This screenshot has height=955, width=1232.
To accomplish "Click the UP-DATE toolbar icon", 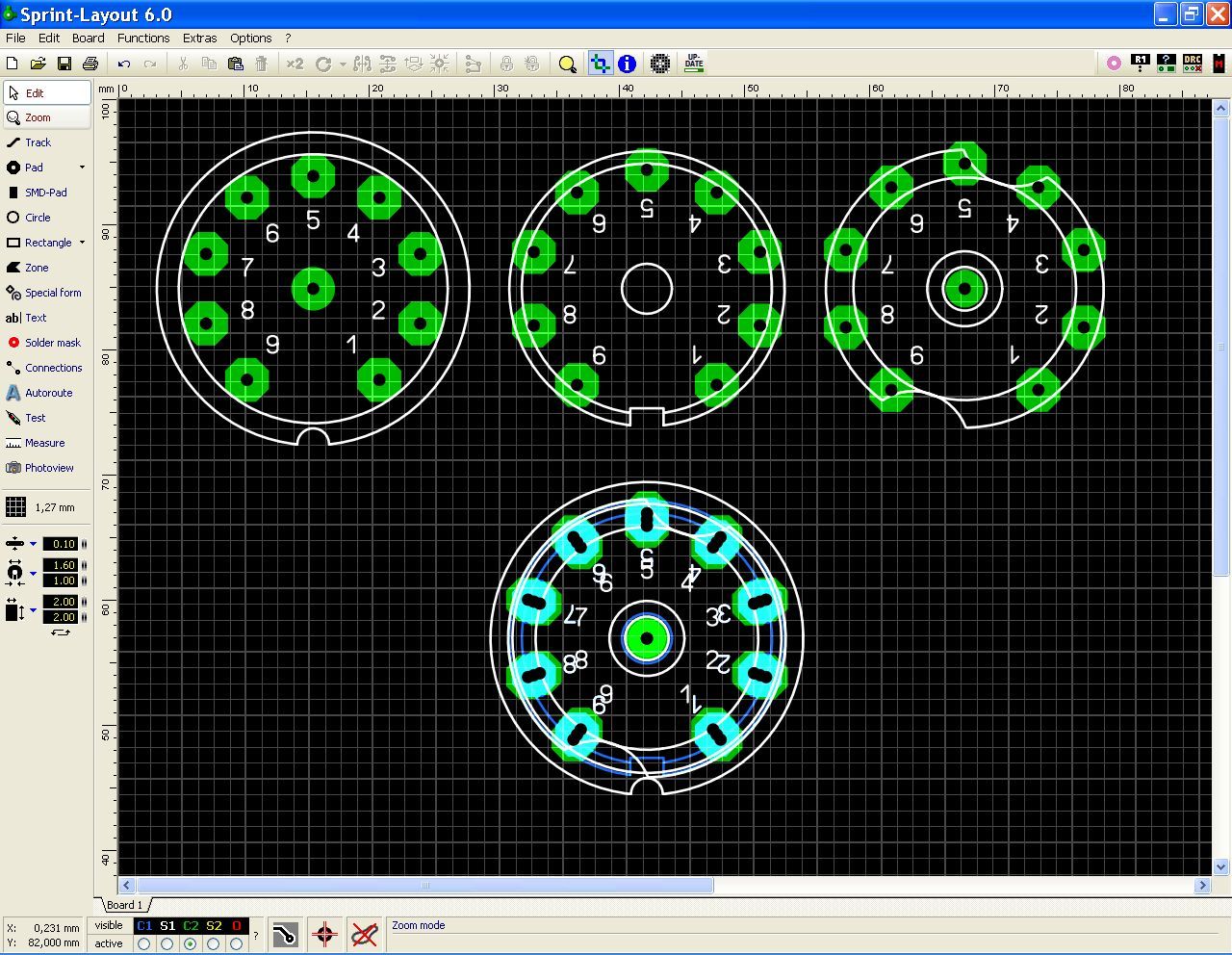I will (694, 64).
